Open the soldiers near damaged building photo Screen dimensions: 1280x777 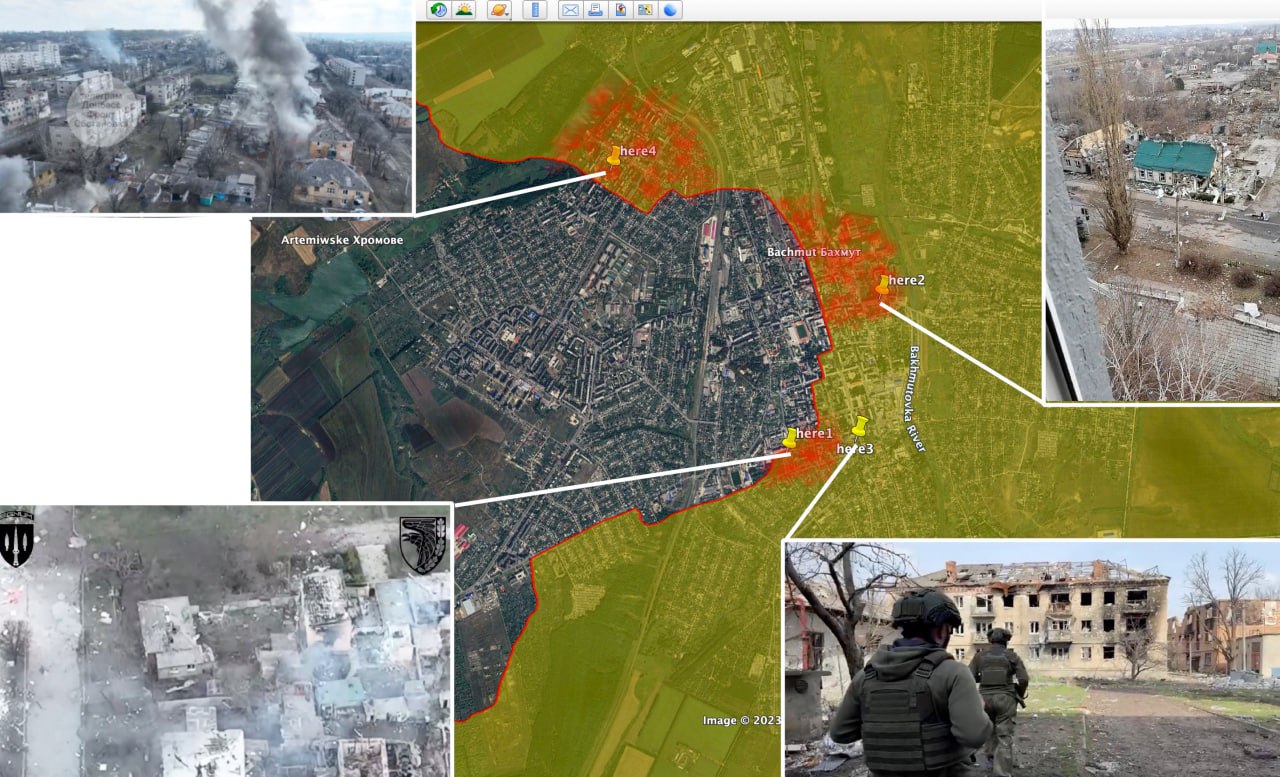click(x=1031, y=659)
